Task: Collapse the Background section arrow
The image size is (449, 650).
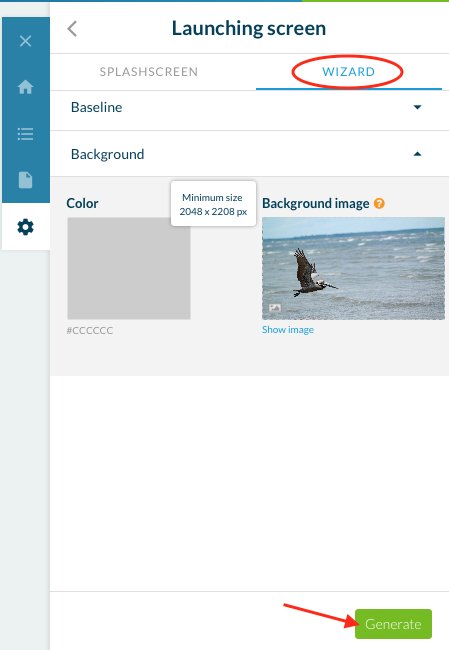Action: pos(417,154)
